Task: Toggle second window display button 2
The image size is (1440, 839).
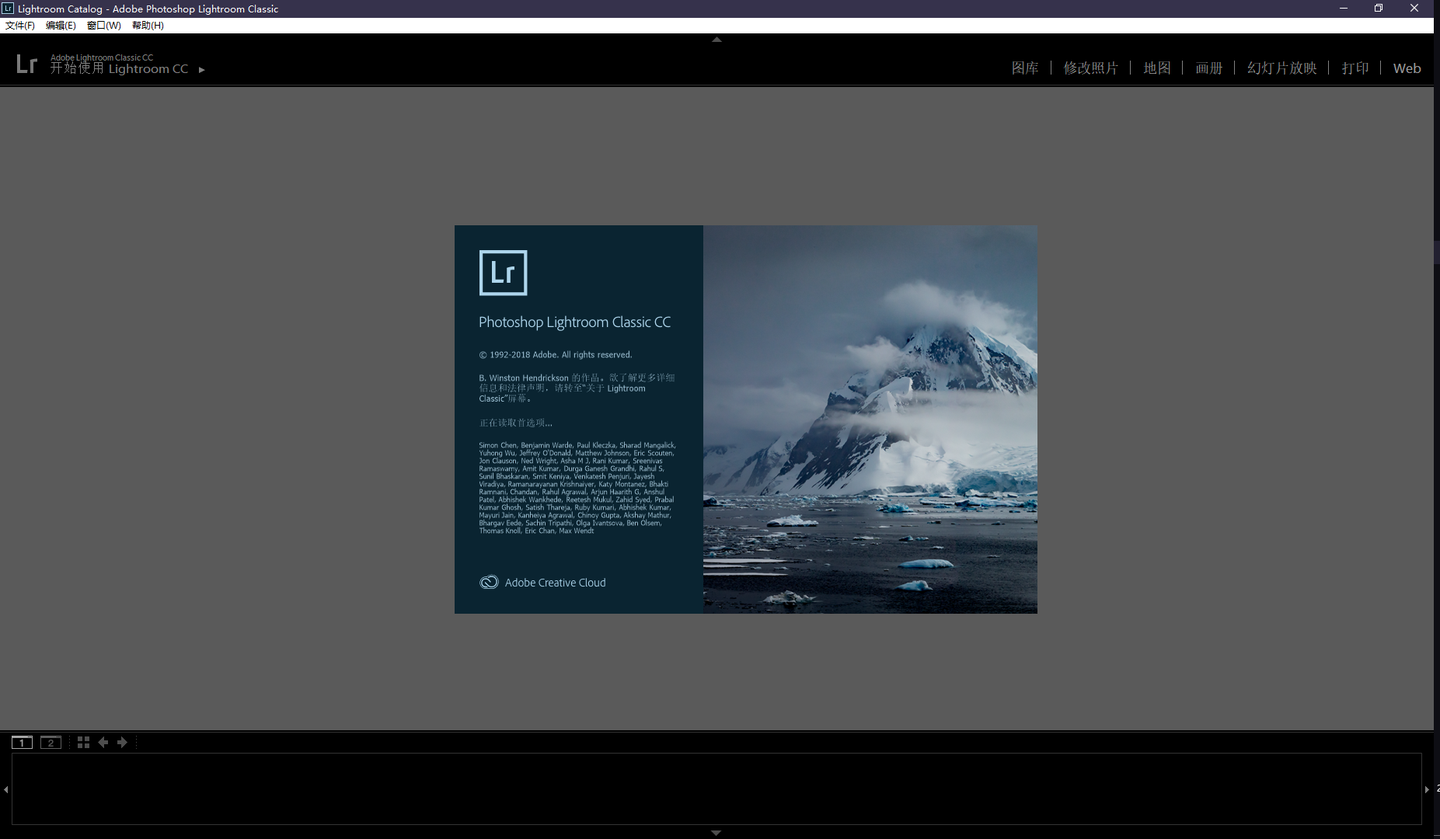Action: [51, 742]
